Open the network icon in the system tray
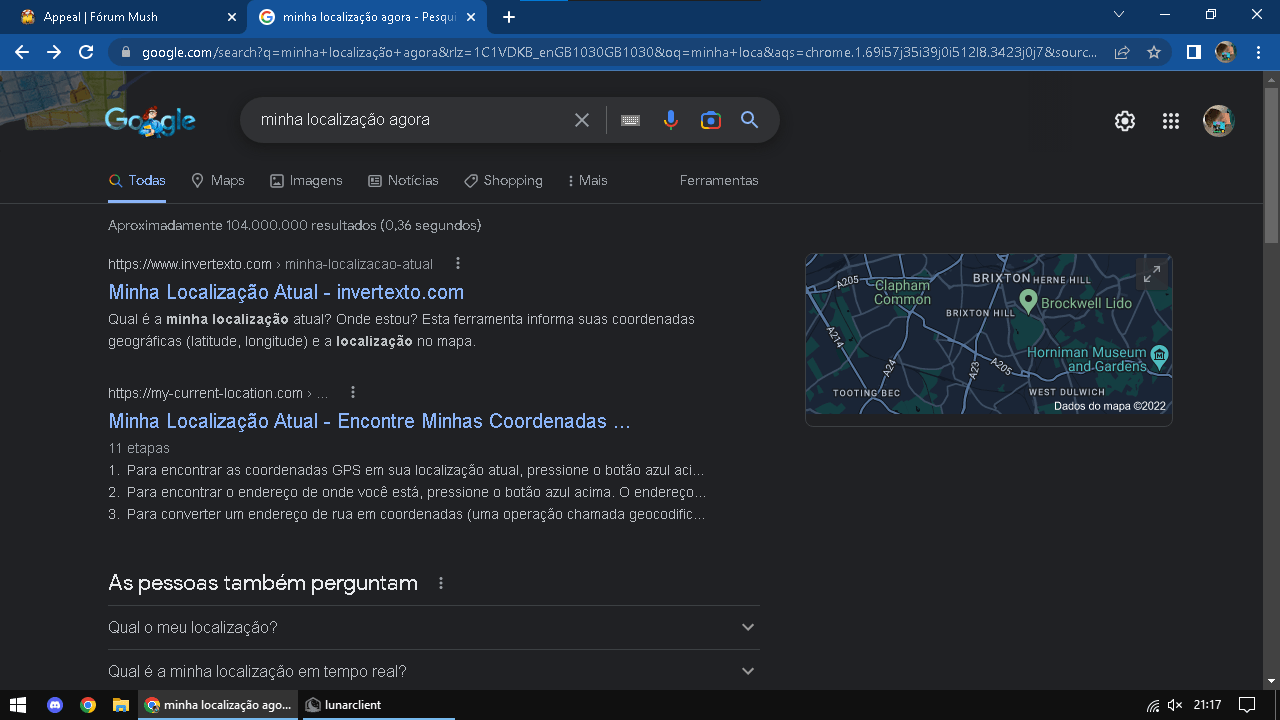 (x=1153, y=705)
